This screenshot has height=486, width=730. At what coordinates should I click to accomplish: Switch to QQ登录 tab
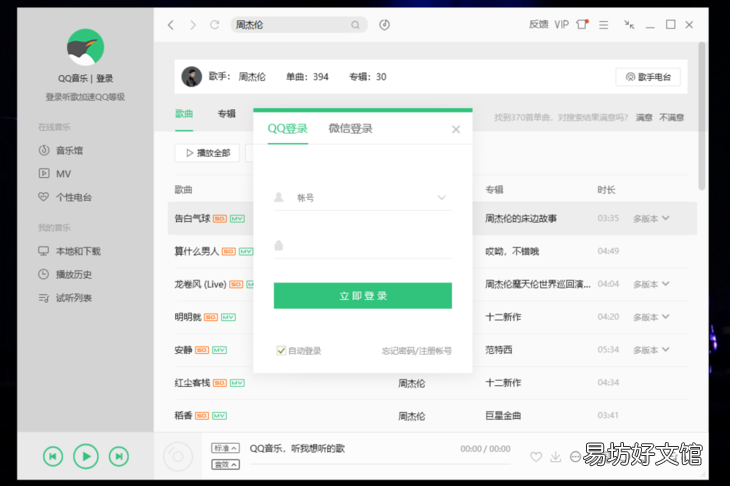point(287,129)
